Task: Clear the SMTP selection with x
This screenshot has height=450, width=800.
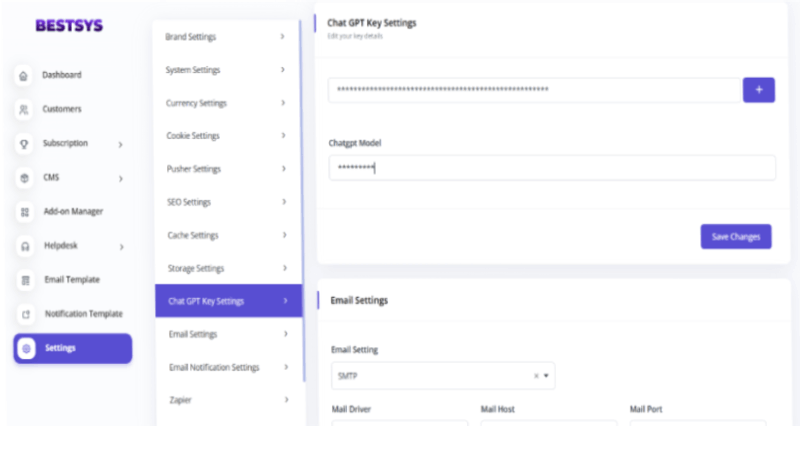Action: (535, 377)
